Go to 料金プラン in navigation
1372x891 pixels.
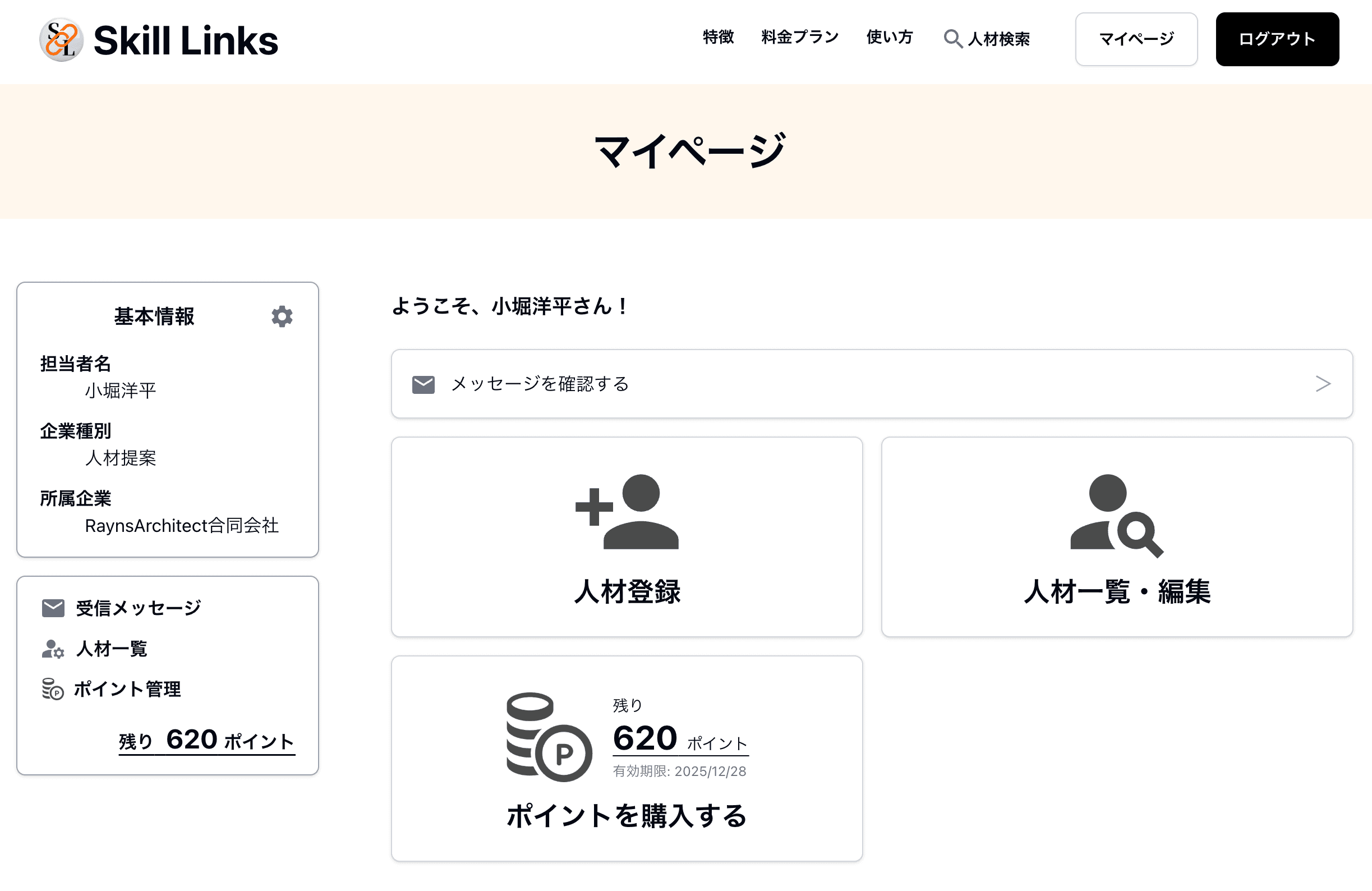coord(799,38)
